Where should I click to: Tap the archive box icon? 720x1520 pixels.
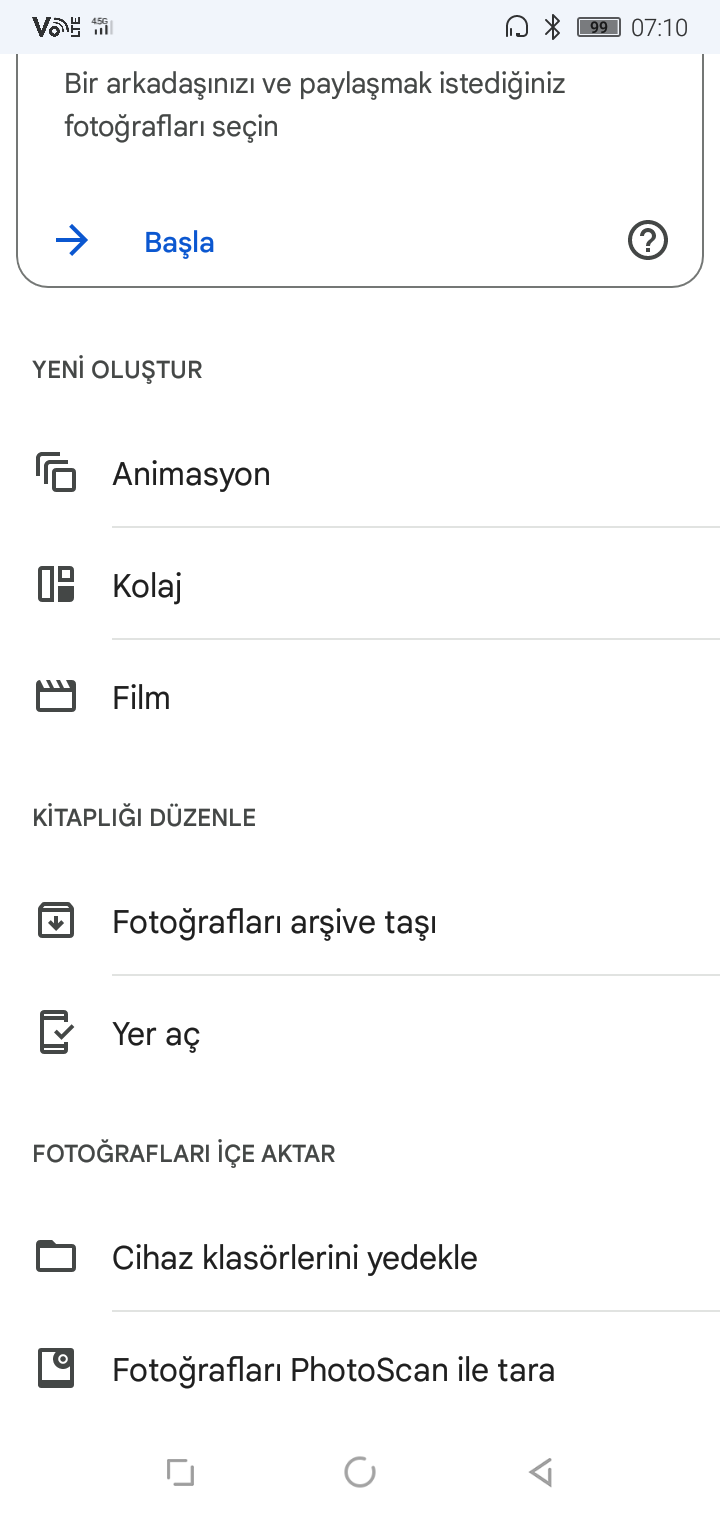tap(56, 920)
